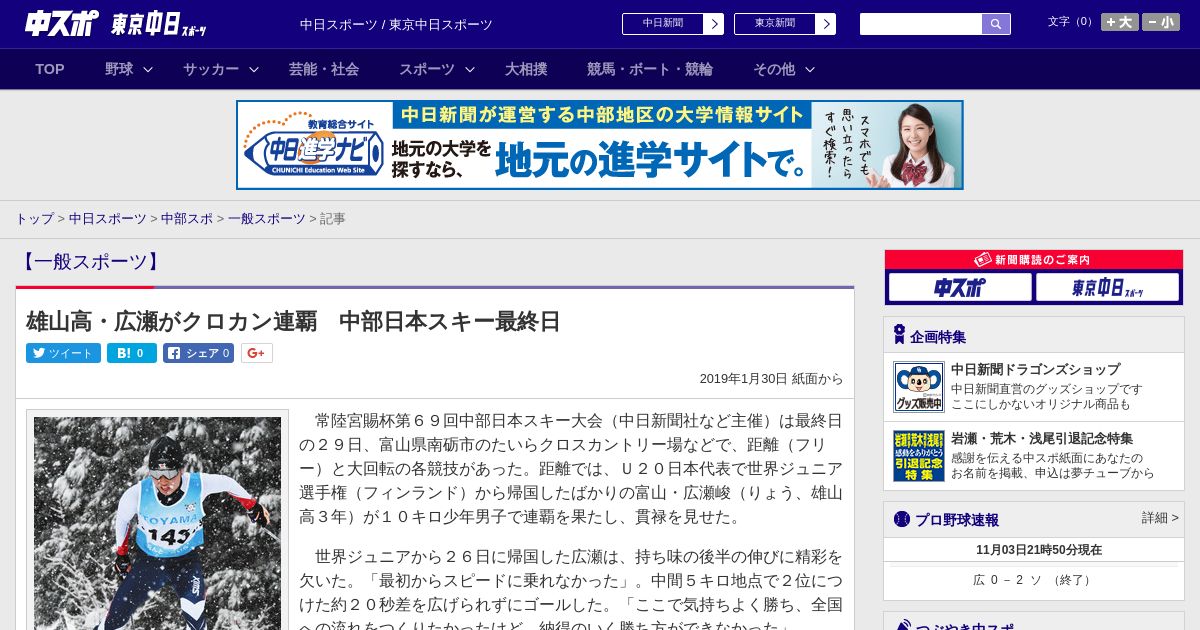Expand the スポーツ dropdown chevron
The width and height of the screenshot is (1200, 630).
470,69
